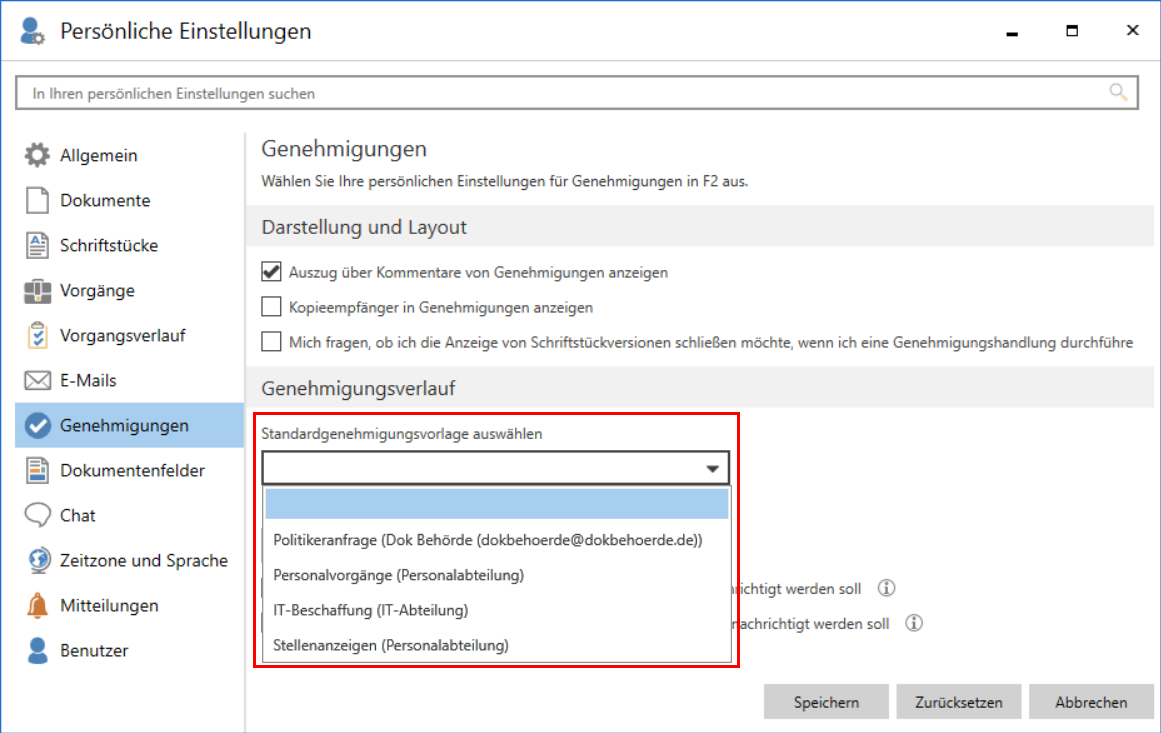Image resolution: width=1161 pixels, height=733 pixels.
Task: Click the Vorgänge briefcase icon
Action: [x=37, y=291]
